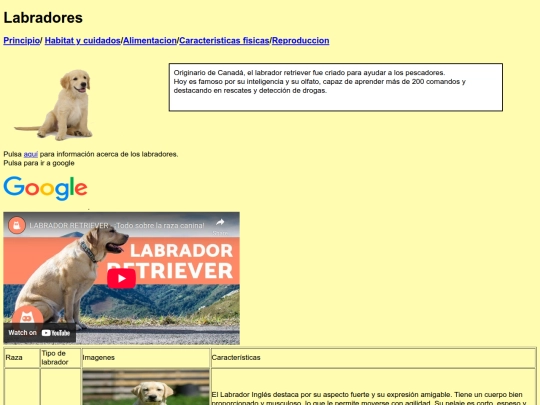Play the Labrador Retriever YouTube video

pyautogui.click(x=122, y=278)
